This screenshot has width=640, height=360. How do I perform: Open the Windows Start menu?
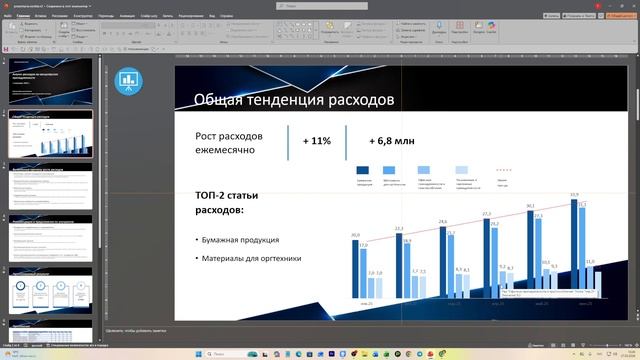[199, 354]
